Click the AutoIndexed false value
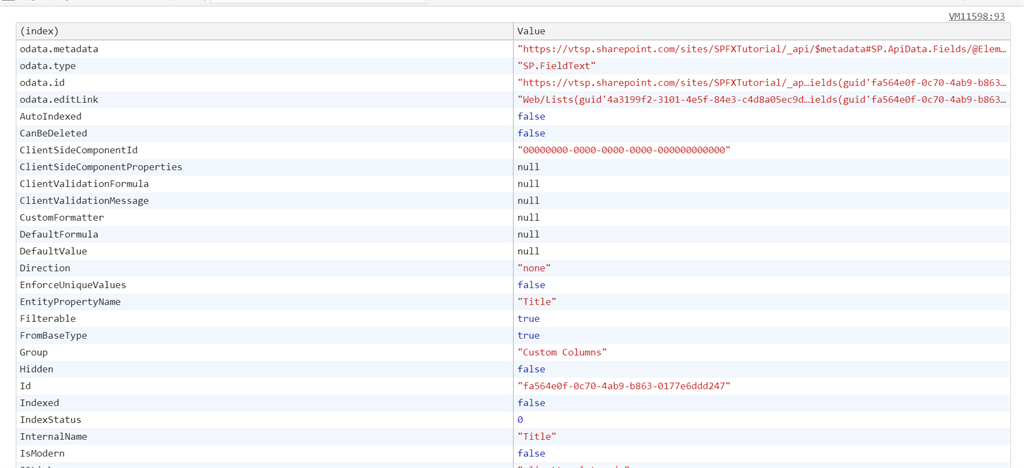 (531, 117)
